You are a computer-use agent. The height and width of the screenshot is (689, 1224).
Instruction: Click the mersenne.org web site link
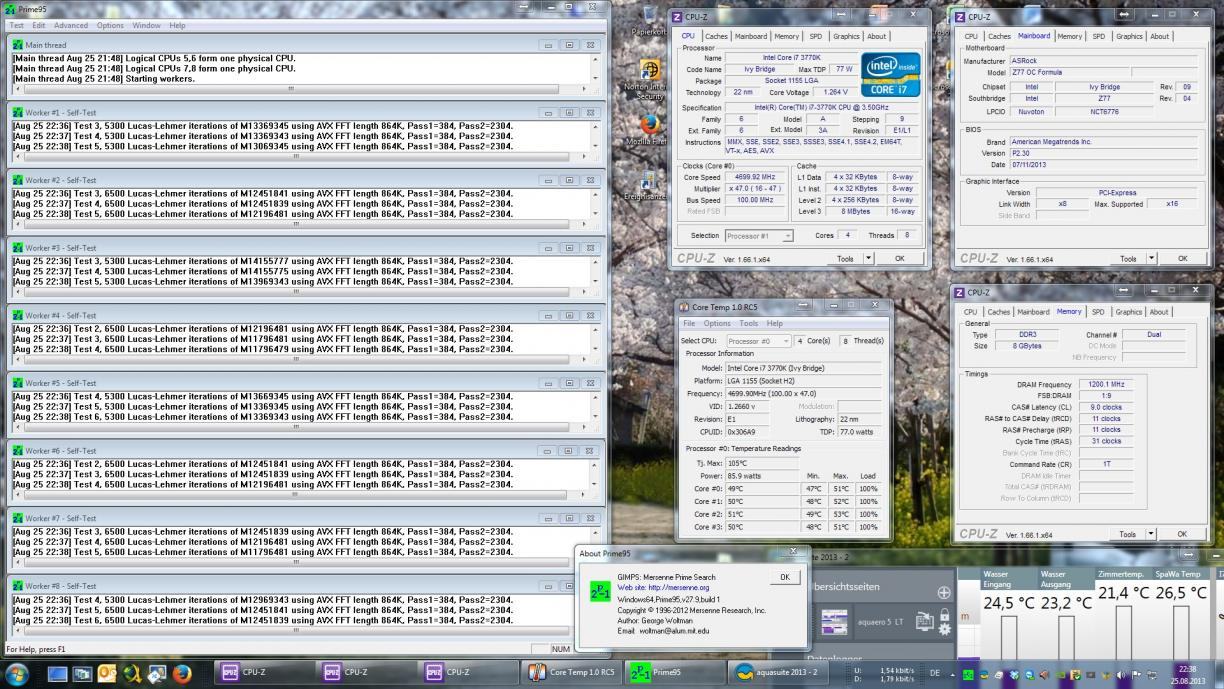click(x=663, y=587)
